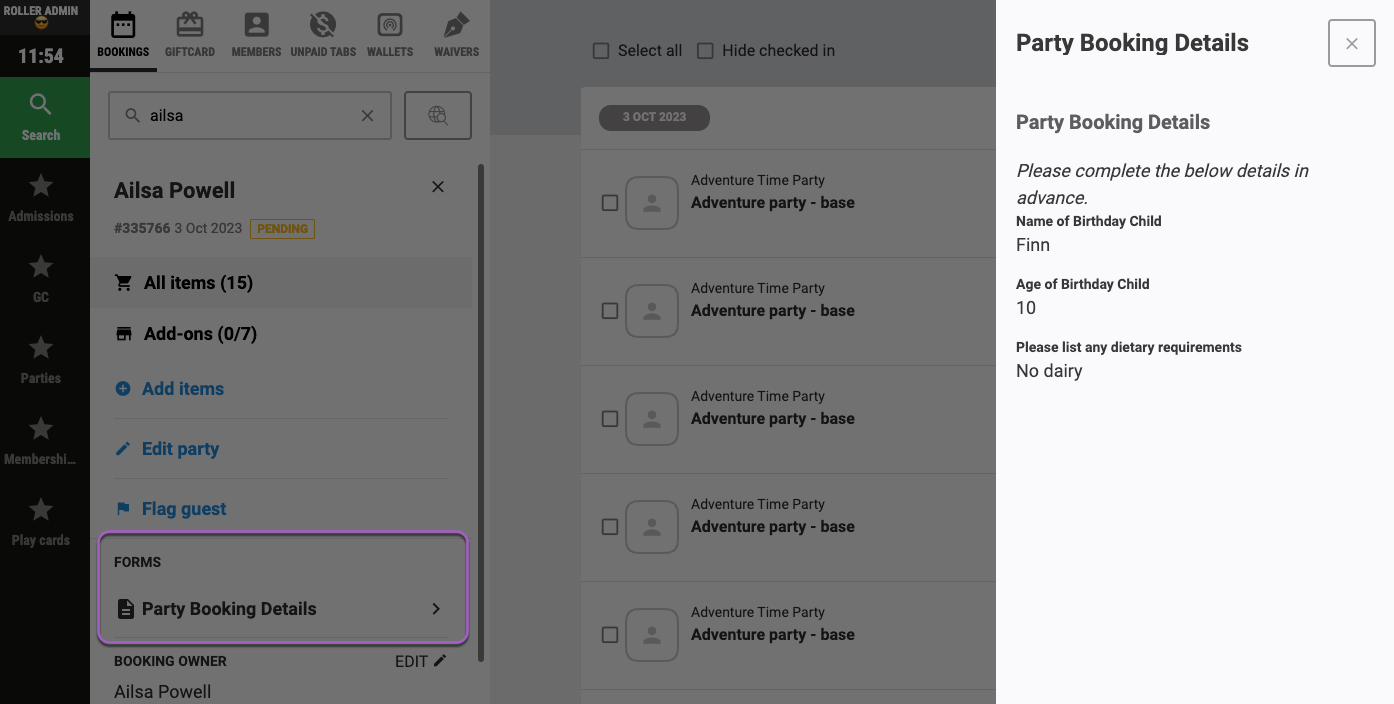Select the Parties sidebar item
The width and height of the screenshot is (1394, 704).
tap(41, 359)
